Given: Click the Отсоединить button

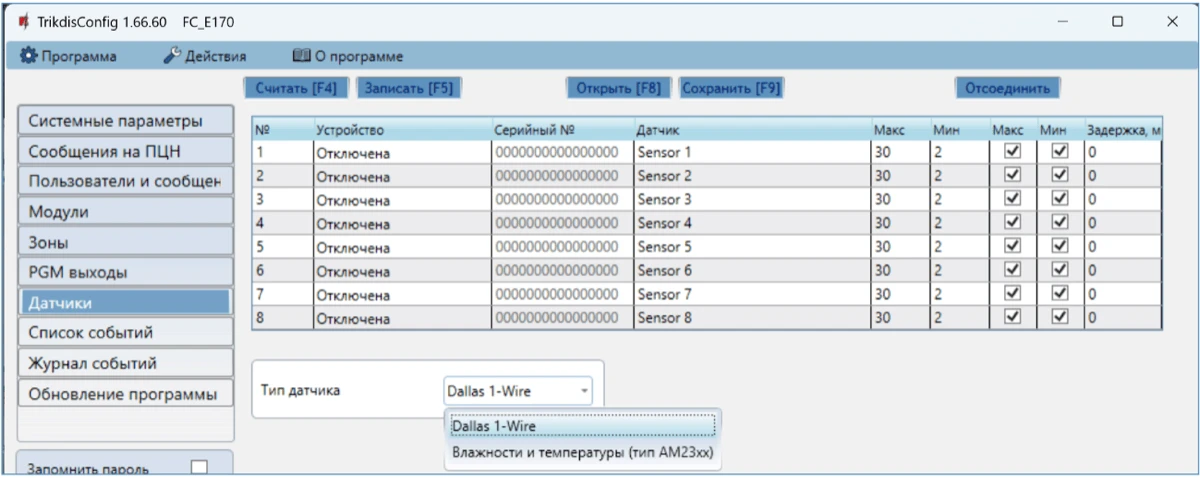Looking at the screenshot, I should 1007,88.
